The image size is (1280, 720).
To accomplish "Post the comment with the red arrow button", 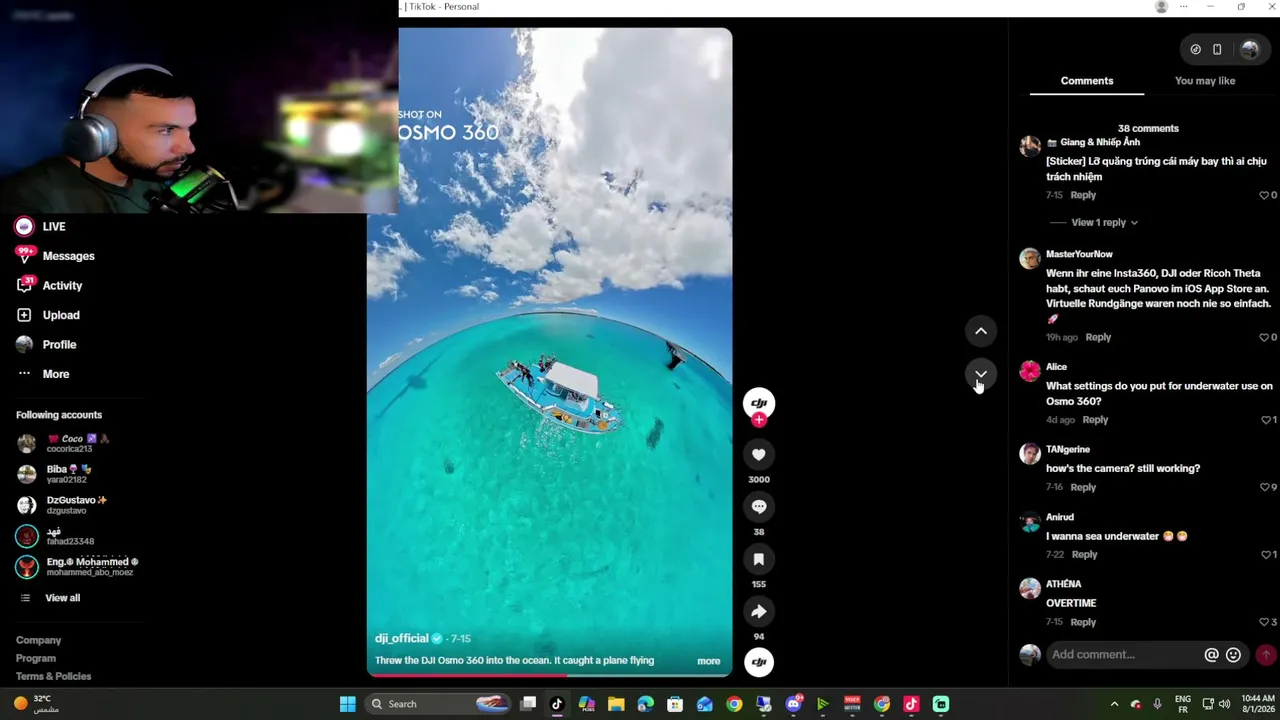I will (x=1266, y=655).
